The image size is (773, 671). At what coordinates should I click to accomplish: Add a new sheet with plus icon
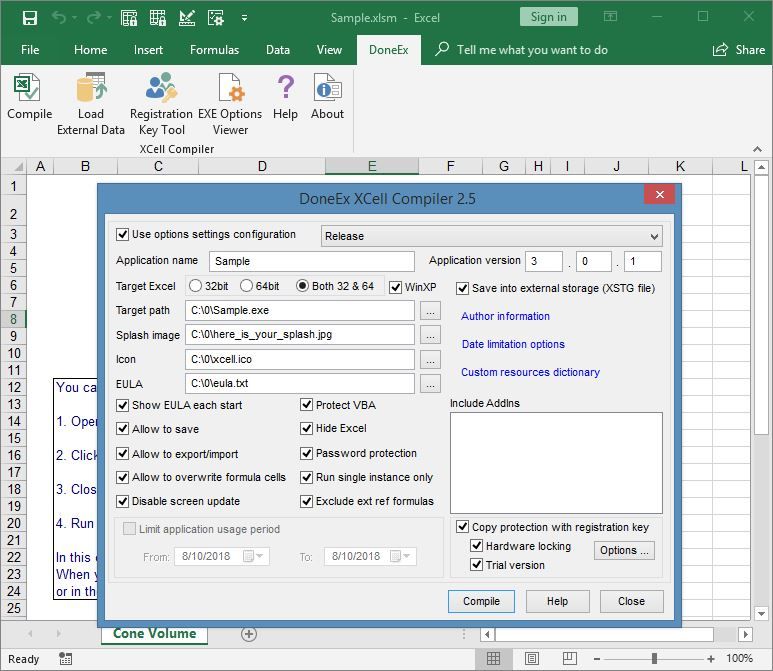click(x=249, y=634)
